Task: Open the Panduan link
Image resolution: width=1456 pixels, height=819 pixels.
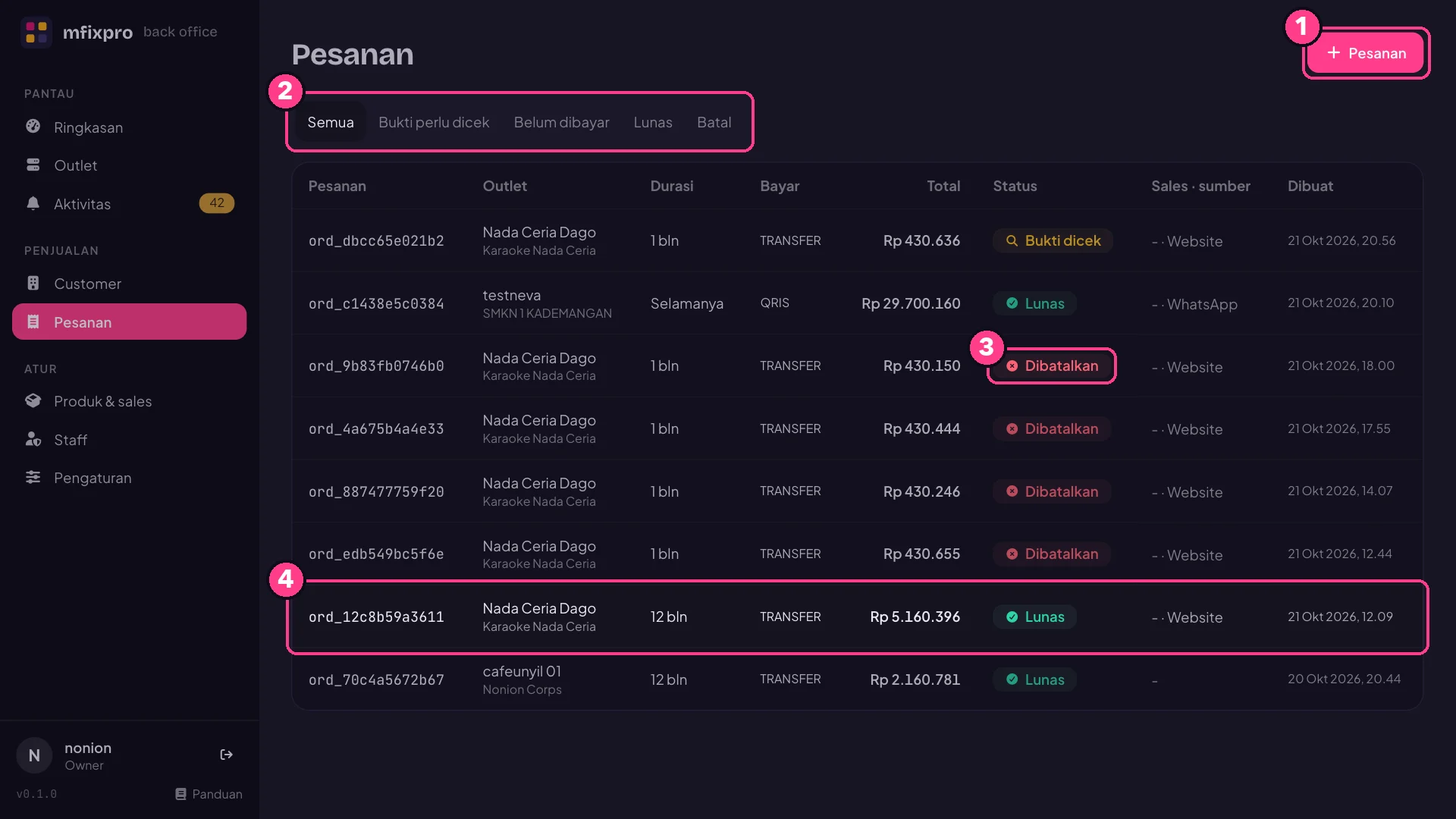Action: (209, 794)
